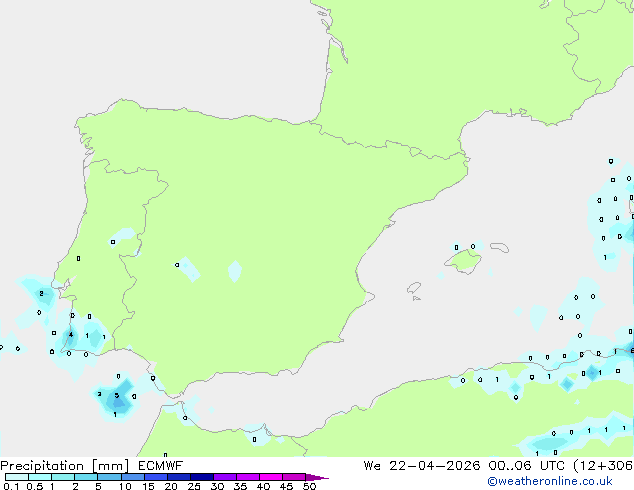Click the '15' legend scale label
The width and height of the screenshot is (634, 490).
click(148, 486)
